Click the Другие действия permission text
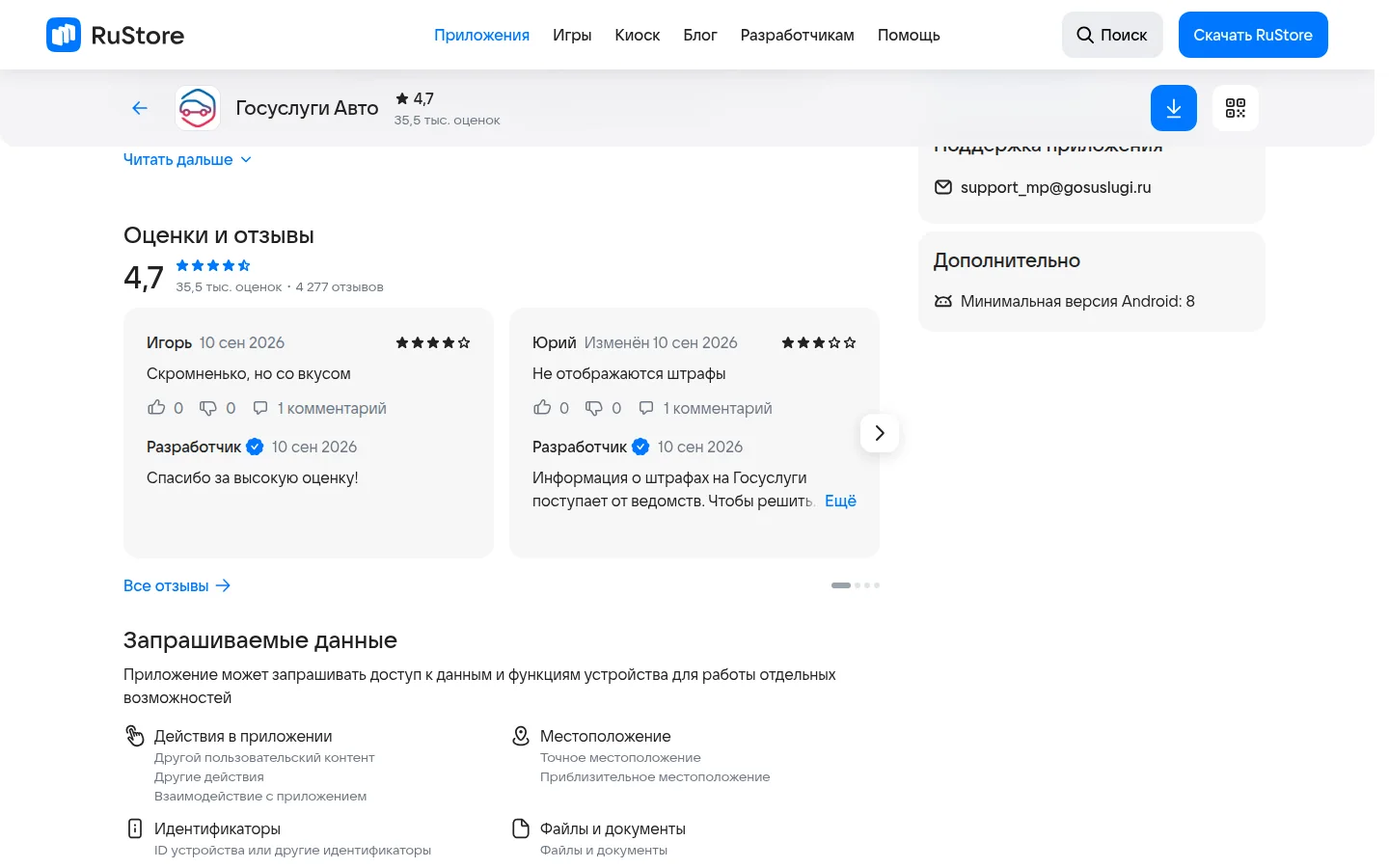This screenshot has height=868, width=1389. click(209, 777)
